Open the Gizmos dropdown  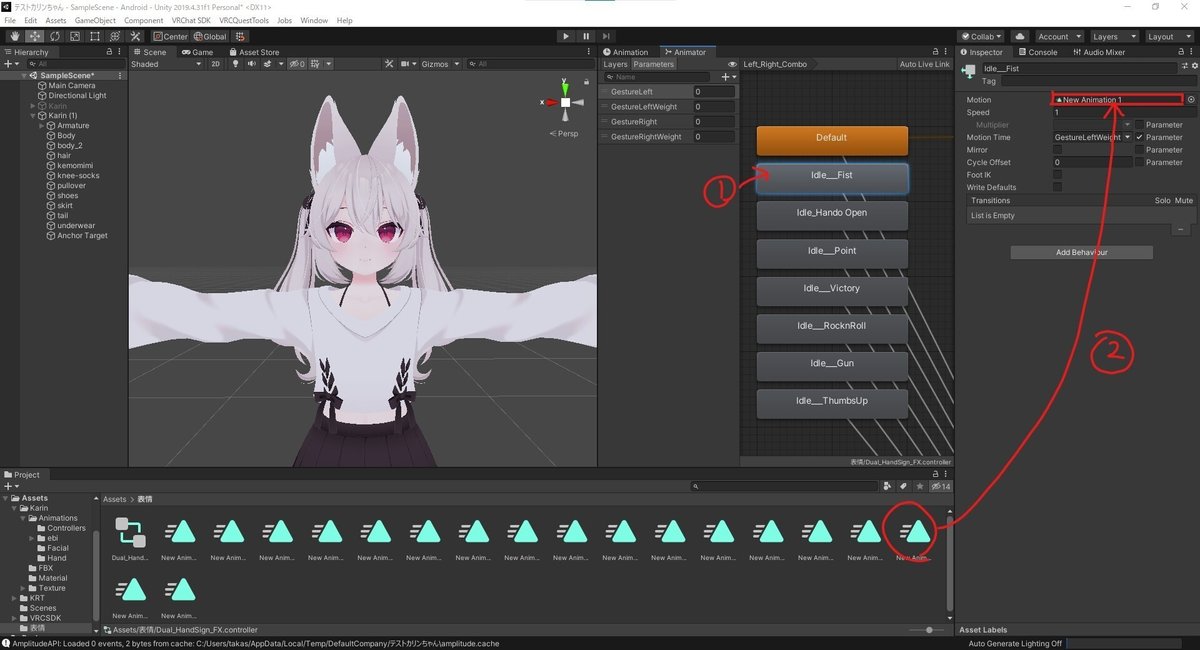[441, 64]
